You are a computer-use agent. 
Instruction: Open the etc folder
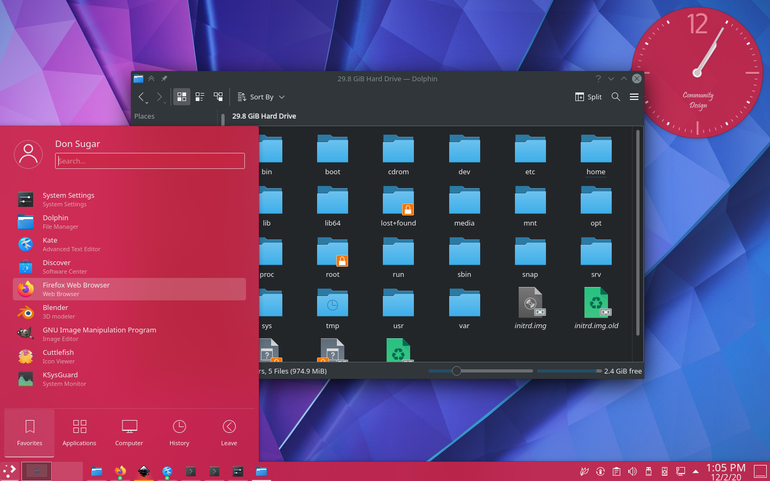point(530,154)
